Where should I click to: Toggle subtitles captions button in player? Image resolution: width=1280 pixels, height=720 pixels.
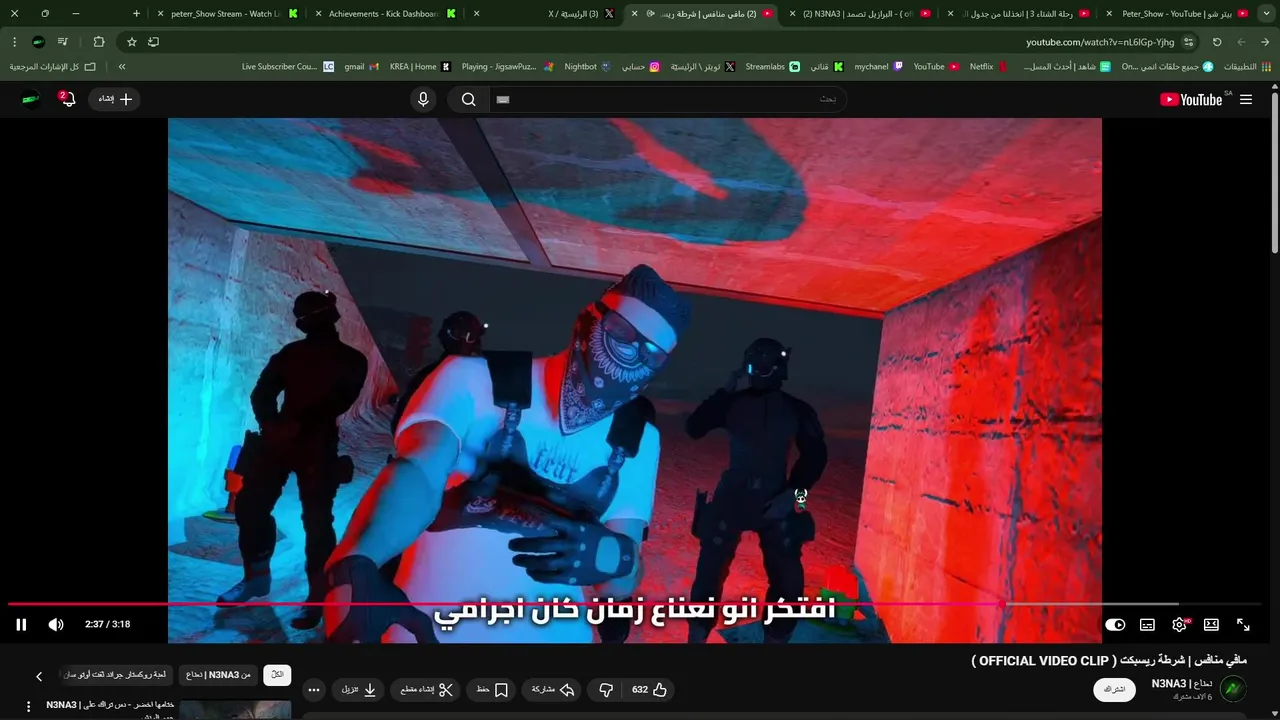click(x=1147, y=625)
